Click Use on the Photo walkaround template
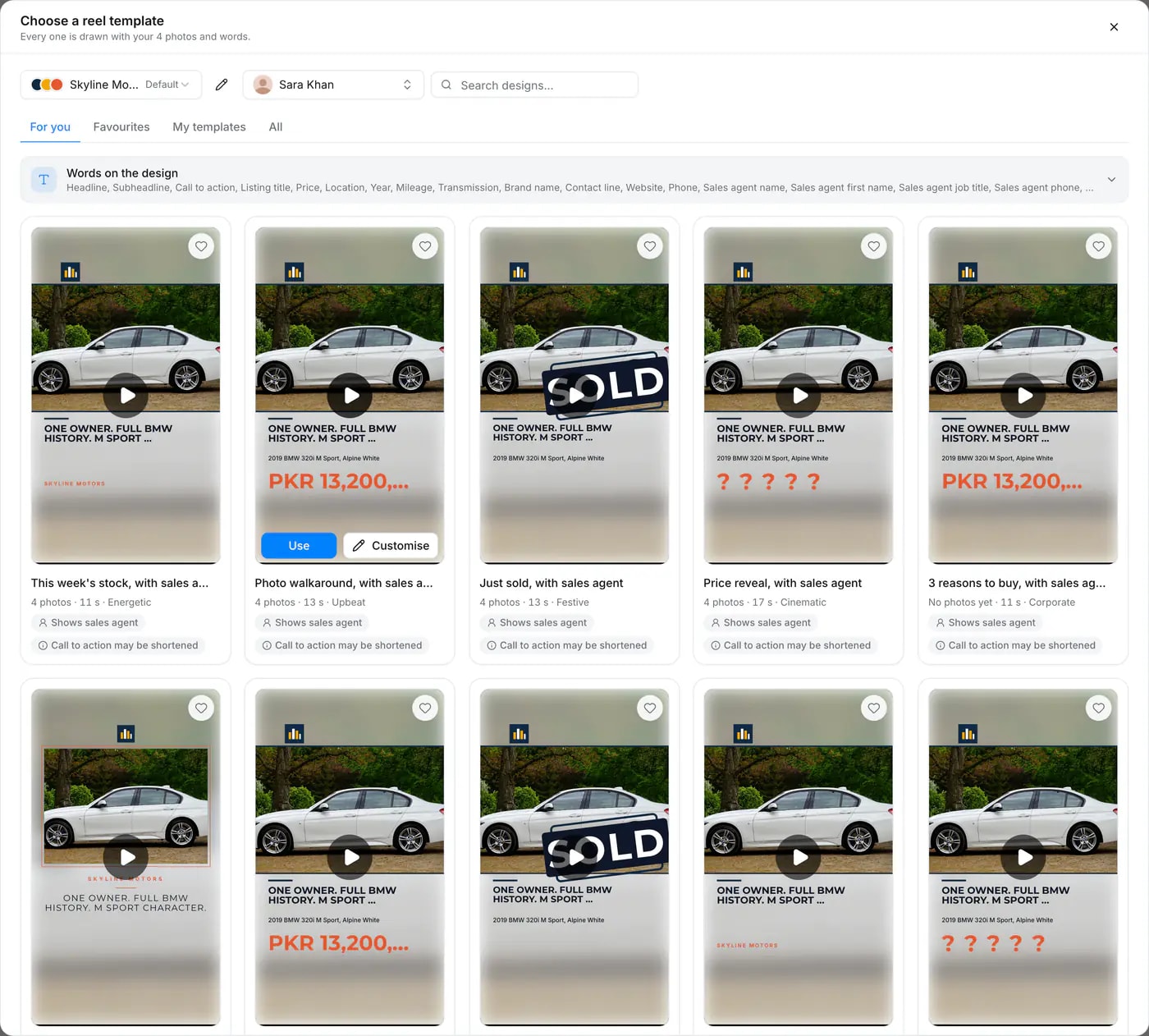This screenshot has height=1036, width=1149. point(299,546)
